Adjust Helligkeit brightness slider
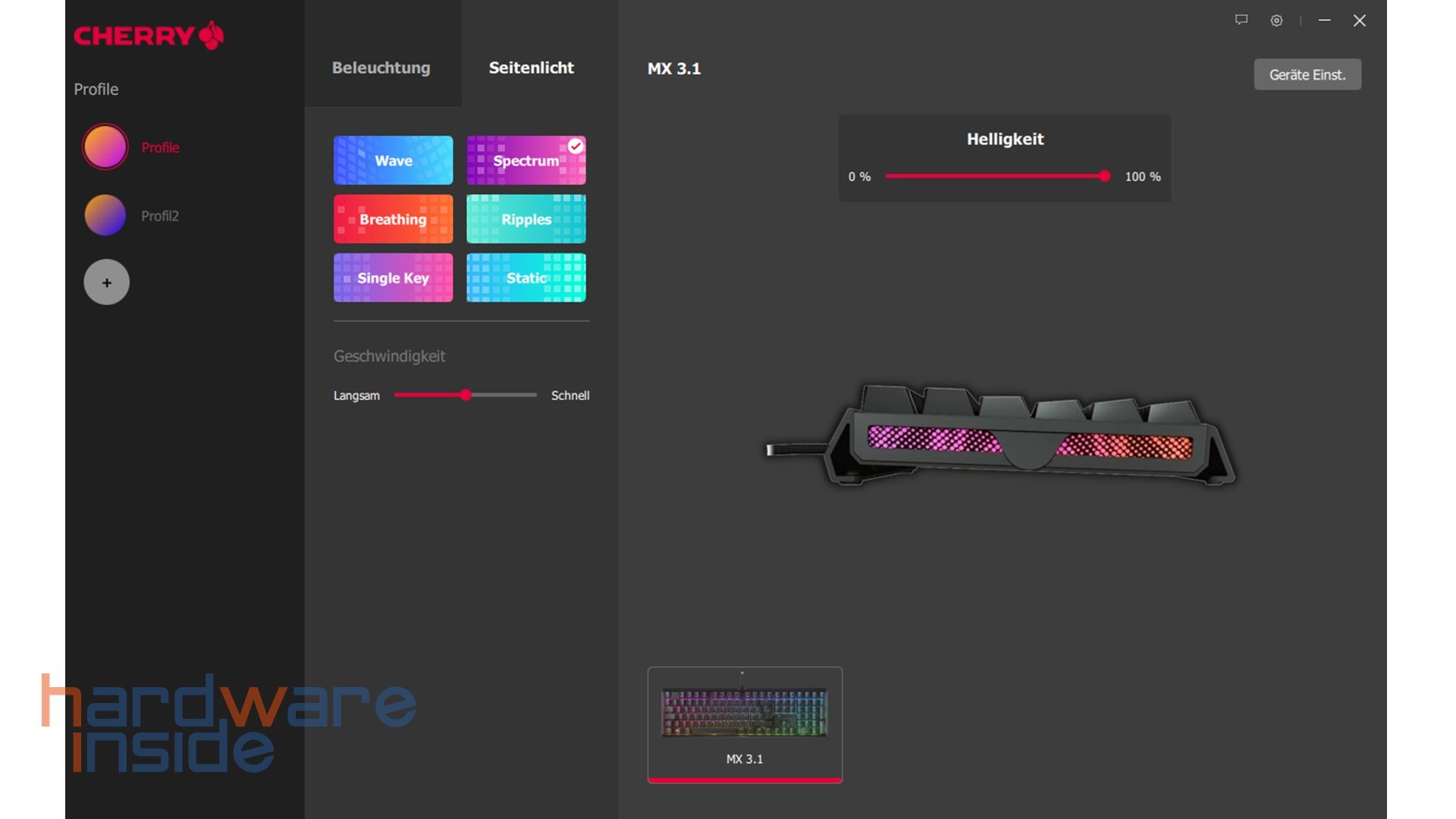This screenshot has width=1456, height=819. click(x=1102, y=177)
